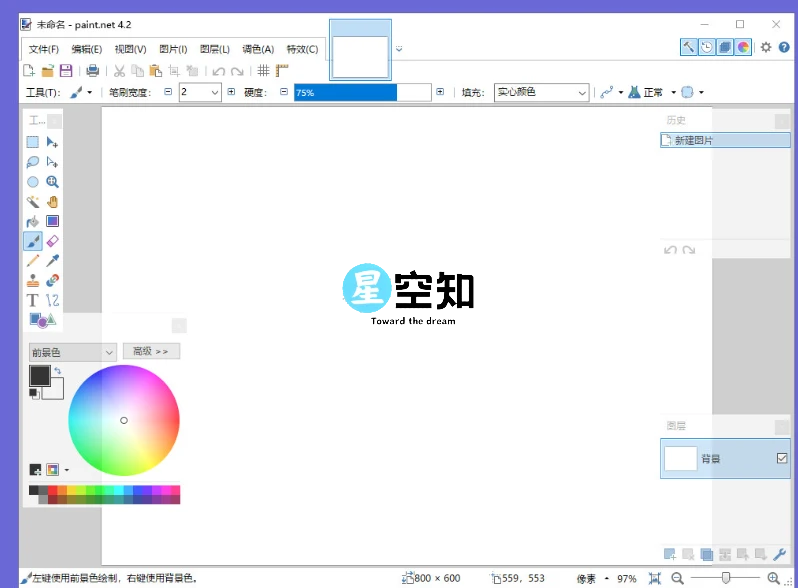Select the Rectangle Select tool
This screenshot has height=588, width=798.
(x=33, y=142)
